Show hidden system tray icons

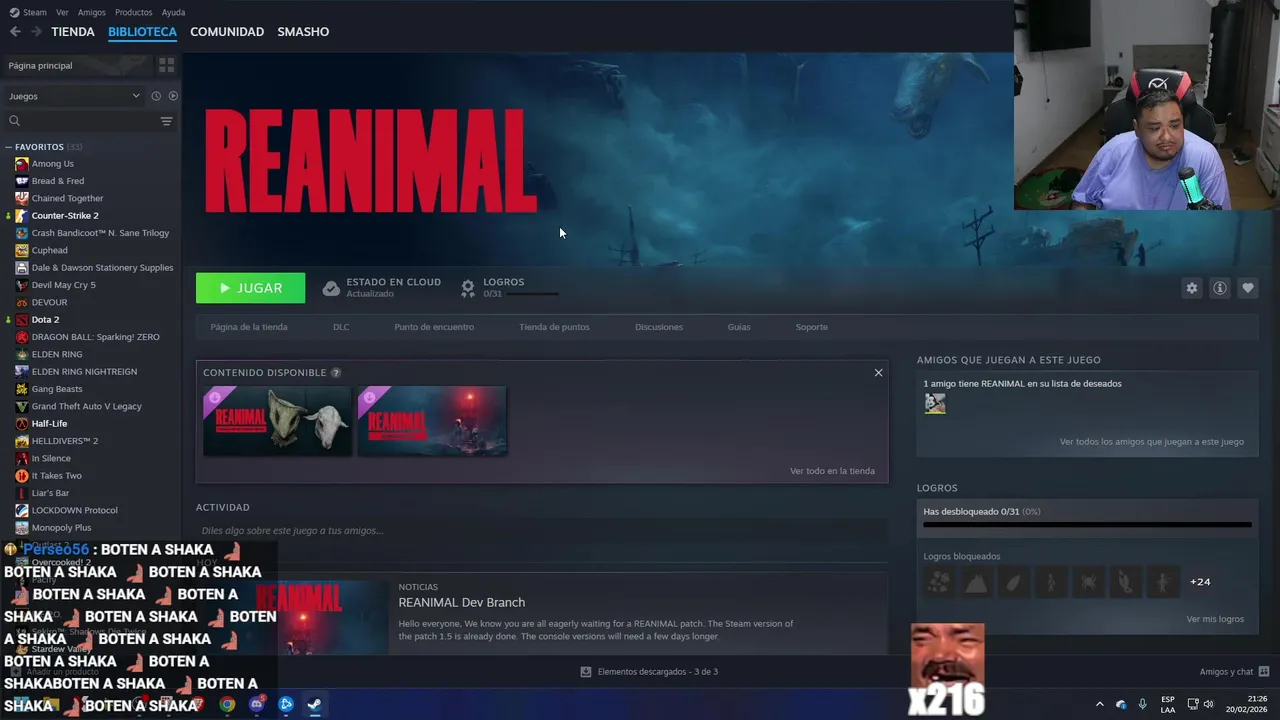point(1100,704)
